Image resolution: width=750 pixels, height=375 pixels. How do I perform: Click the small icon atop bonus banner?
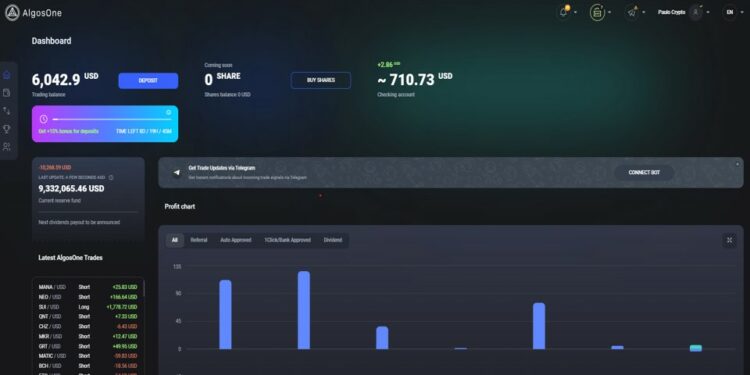pos(168,112)
